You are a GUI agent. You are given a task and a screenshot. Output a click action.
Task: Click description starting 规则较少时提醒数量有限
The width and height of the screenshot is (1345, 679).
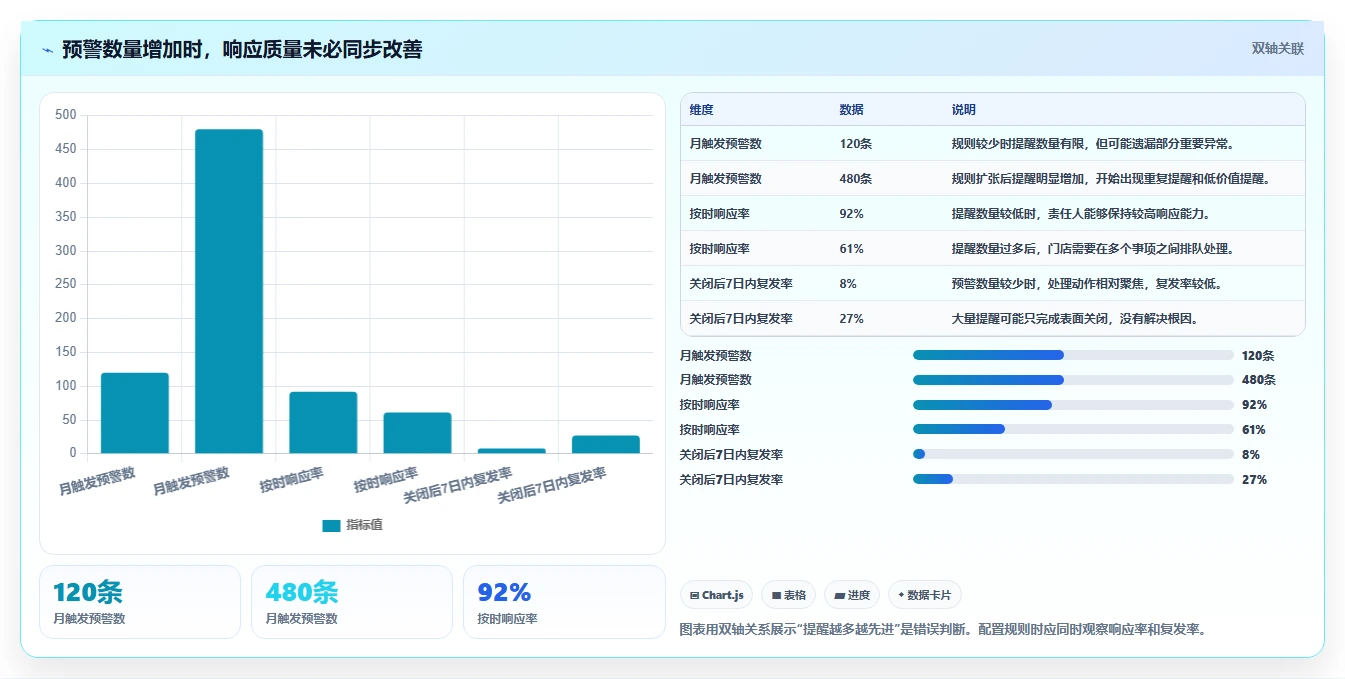point(1094,144)
